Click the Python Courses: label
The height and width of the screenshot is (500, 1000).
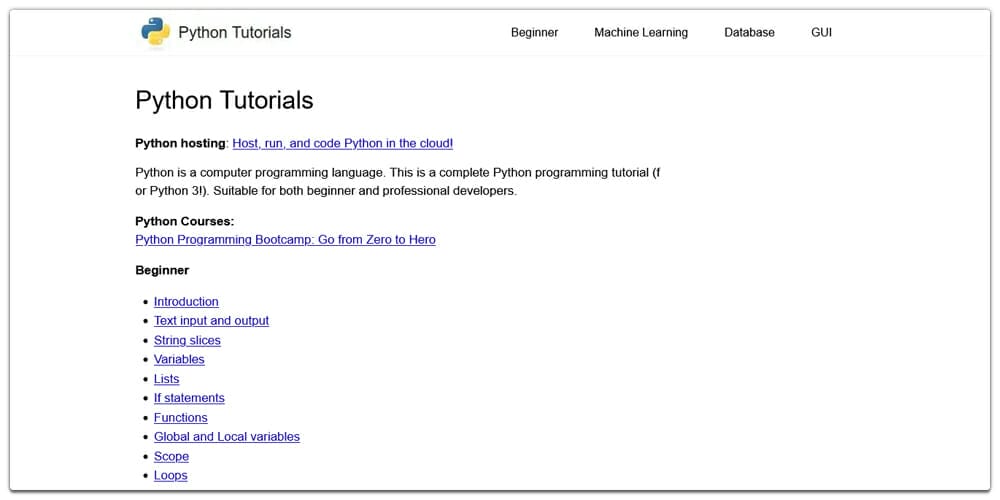(185, 221)
